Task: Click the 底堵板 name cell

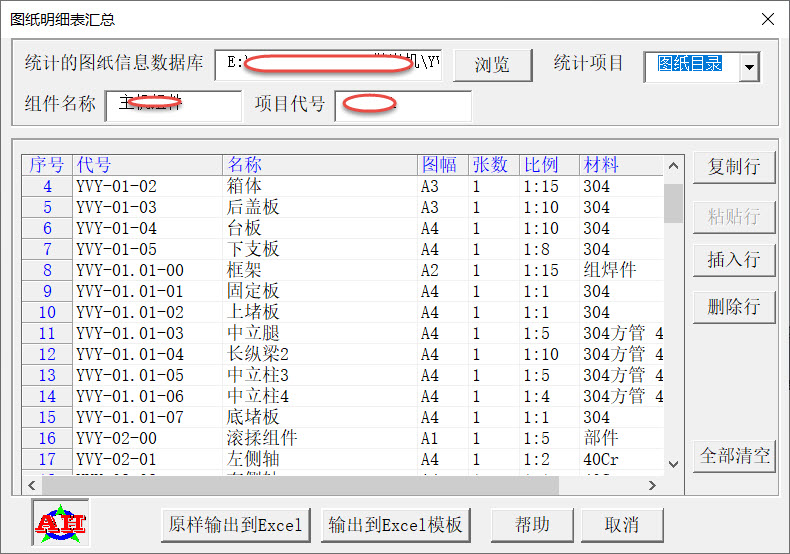Action: [320, 418]
